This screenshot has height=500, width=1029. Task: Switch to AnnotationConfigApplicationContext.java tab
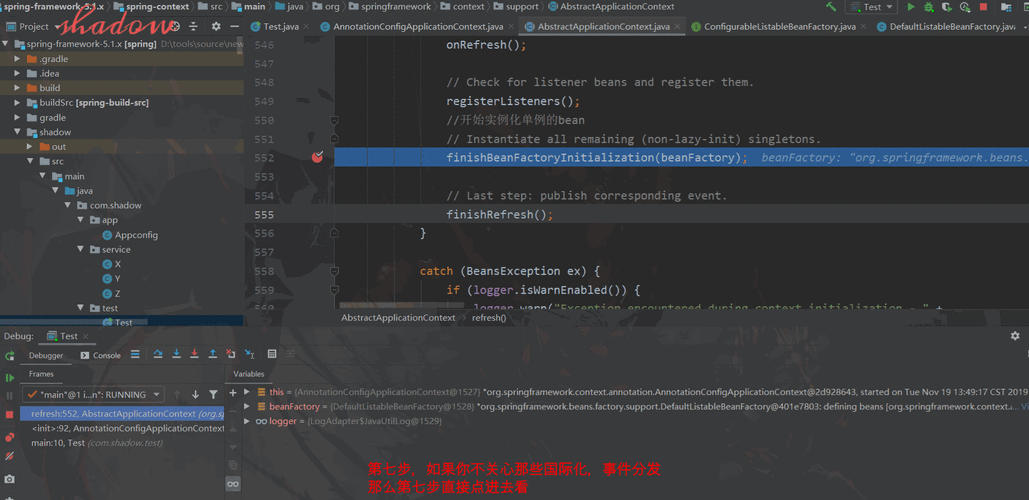coord(418,27)
